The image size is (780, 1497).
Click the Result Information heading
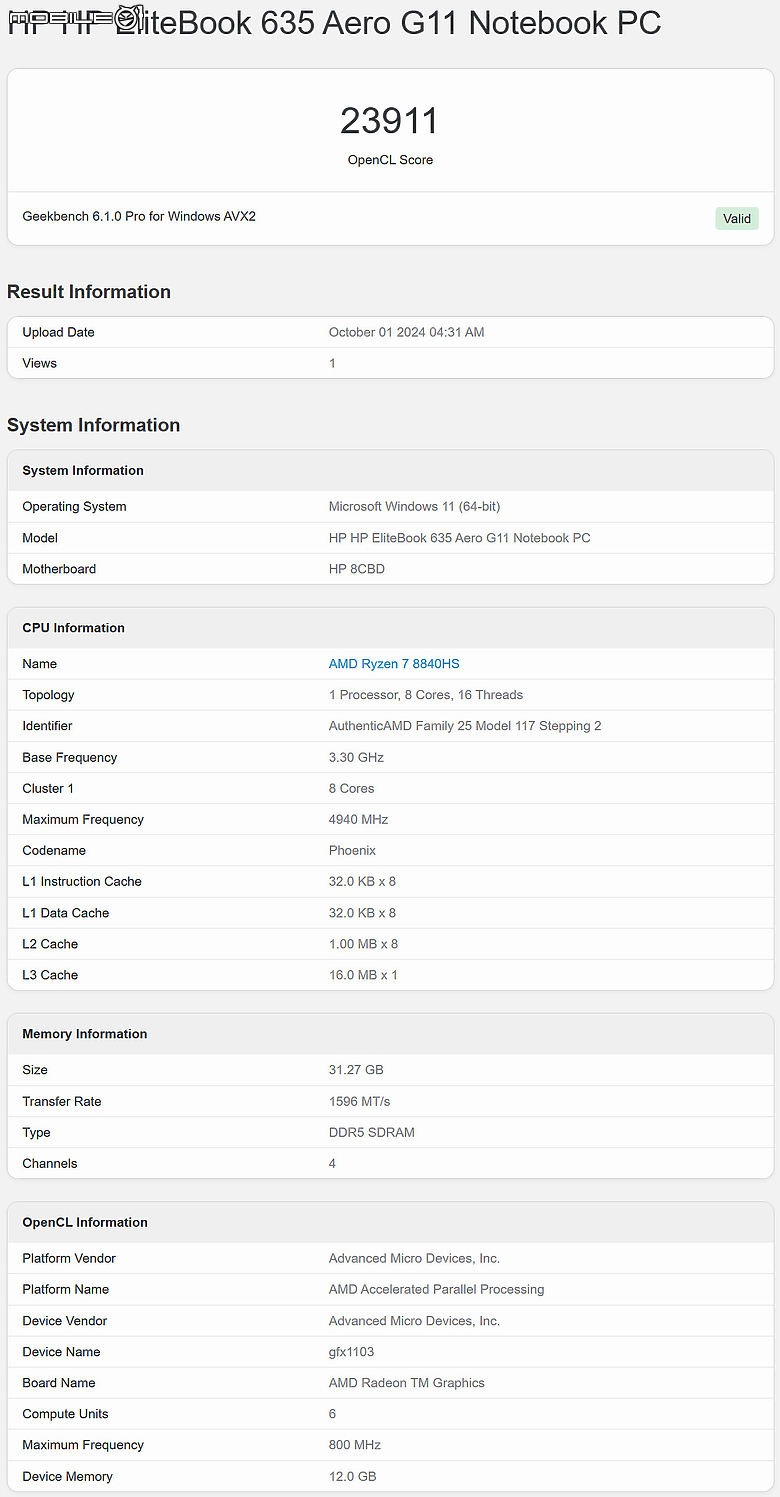(x=89, y=292)
